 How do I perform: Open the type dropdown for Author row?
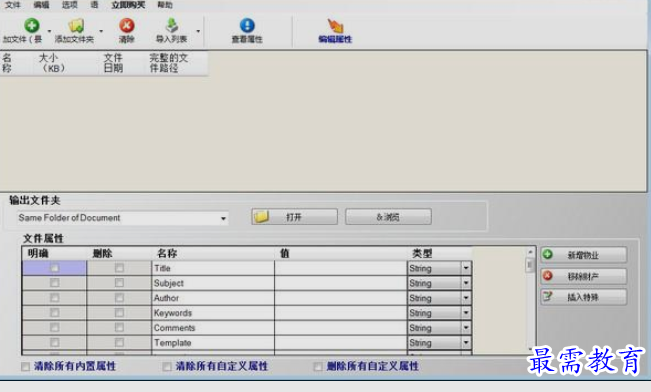466,298
